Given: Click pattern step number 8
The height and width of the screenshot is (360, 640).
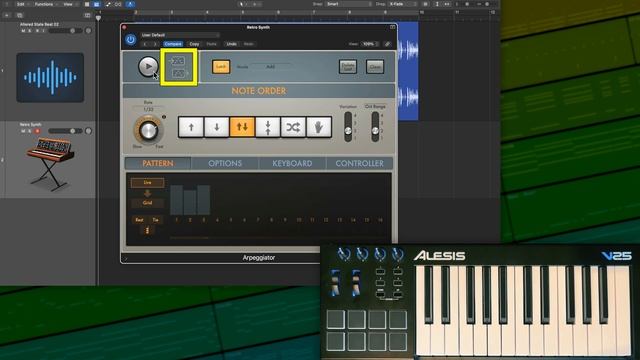Looking at the screenshot, I should click(x=271, y=220).
